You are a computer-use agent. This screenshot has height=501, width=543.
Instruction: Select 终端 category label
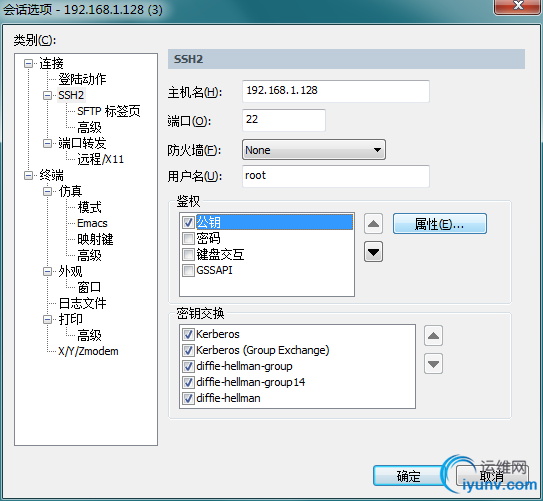(x=51, y=175)
